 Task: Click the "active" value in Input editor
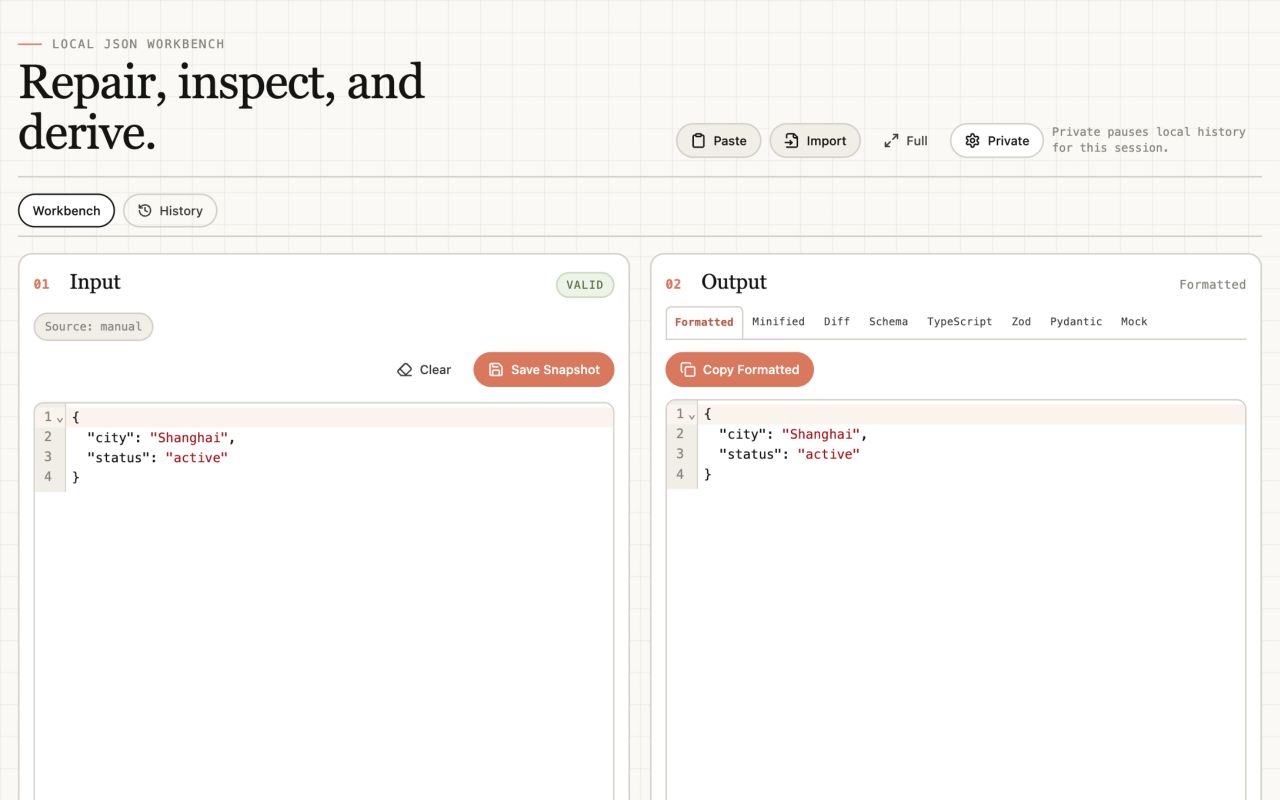[197, 457]
